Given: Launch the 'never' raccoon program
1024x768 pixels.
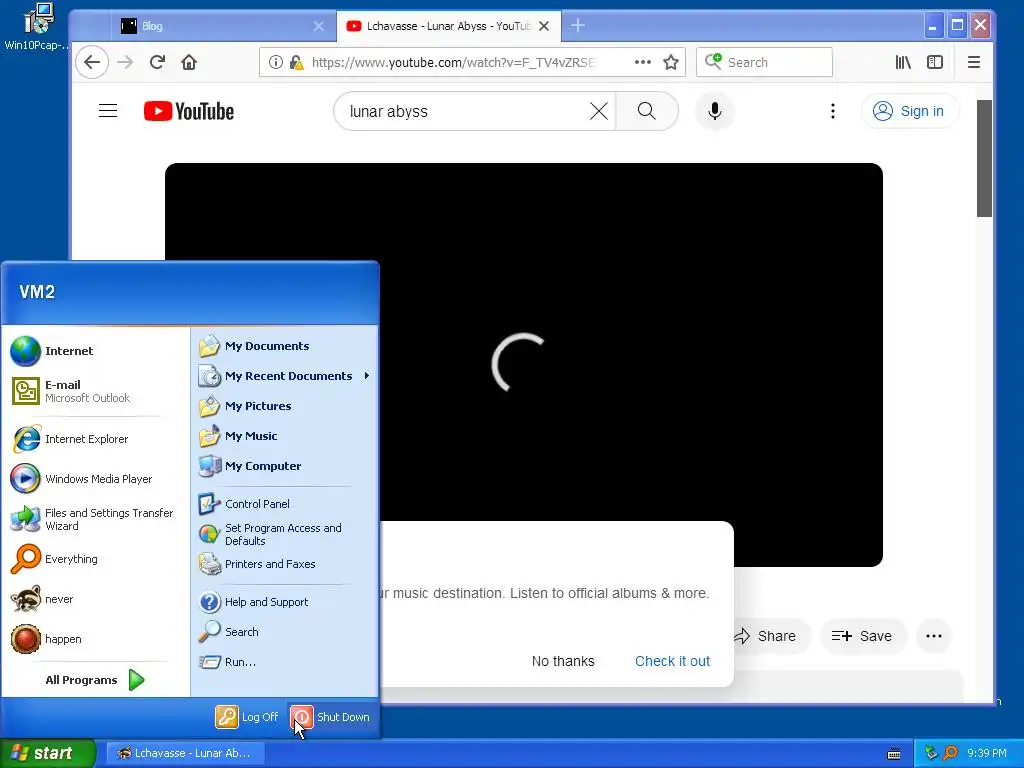Looking at the screenshot, I should click(42, 599).
